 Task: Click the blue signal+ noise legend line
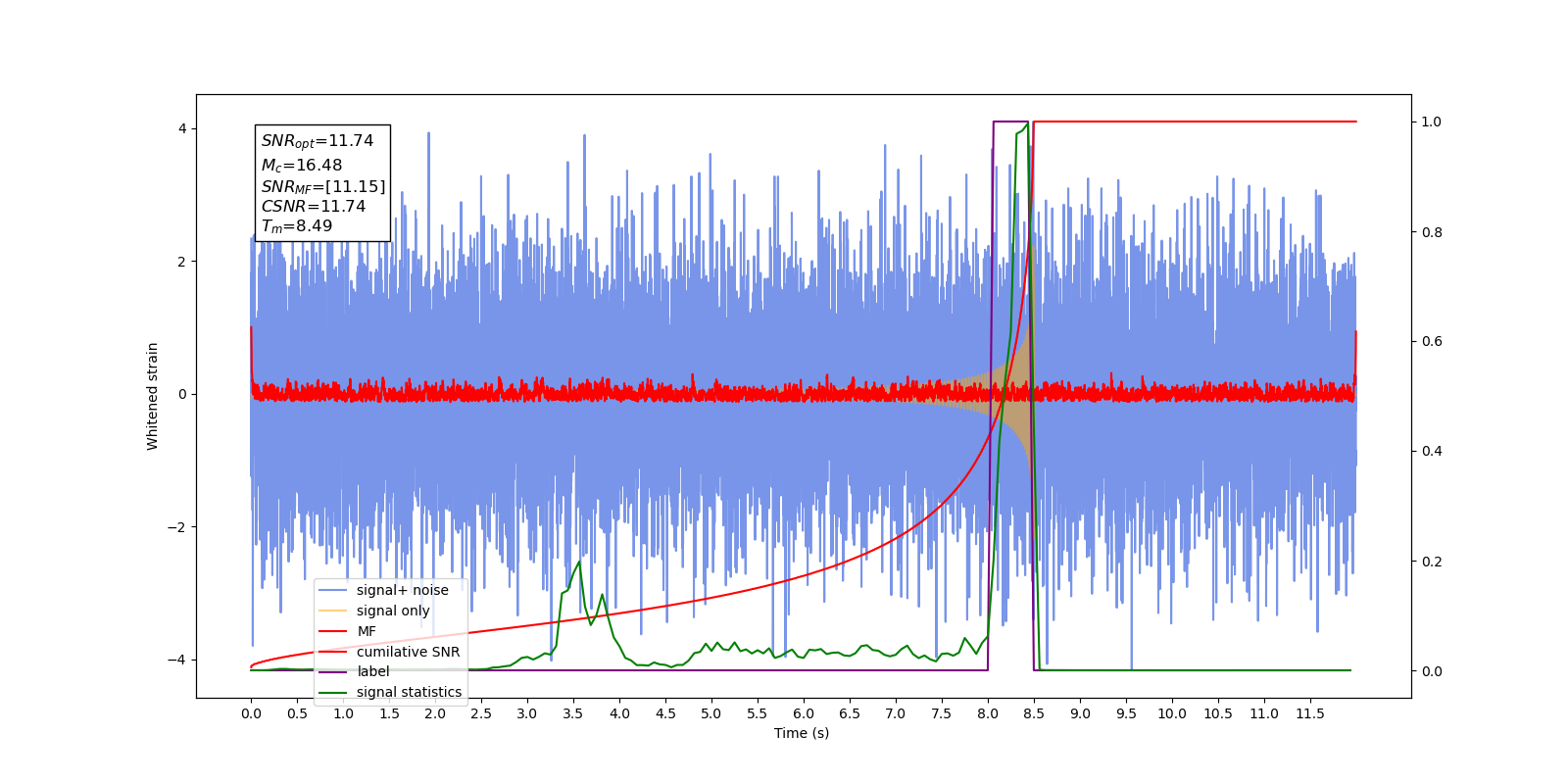pos(333,590)
